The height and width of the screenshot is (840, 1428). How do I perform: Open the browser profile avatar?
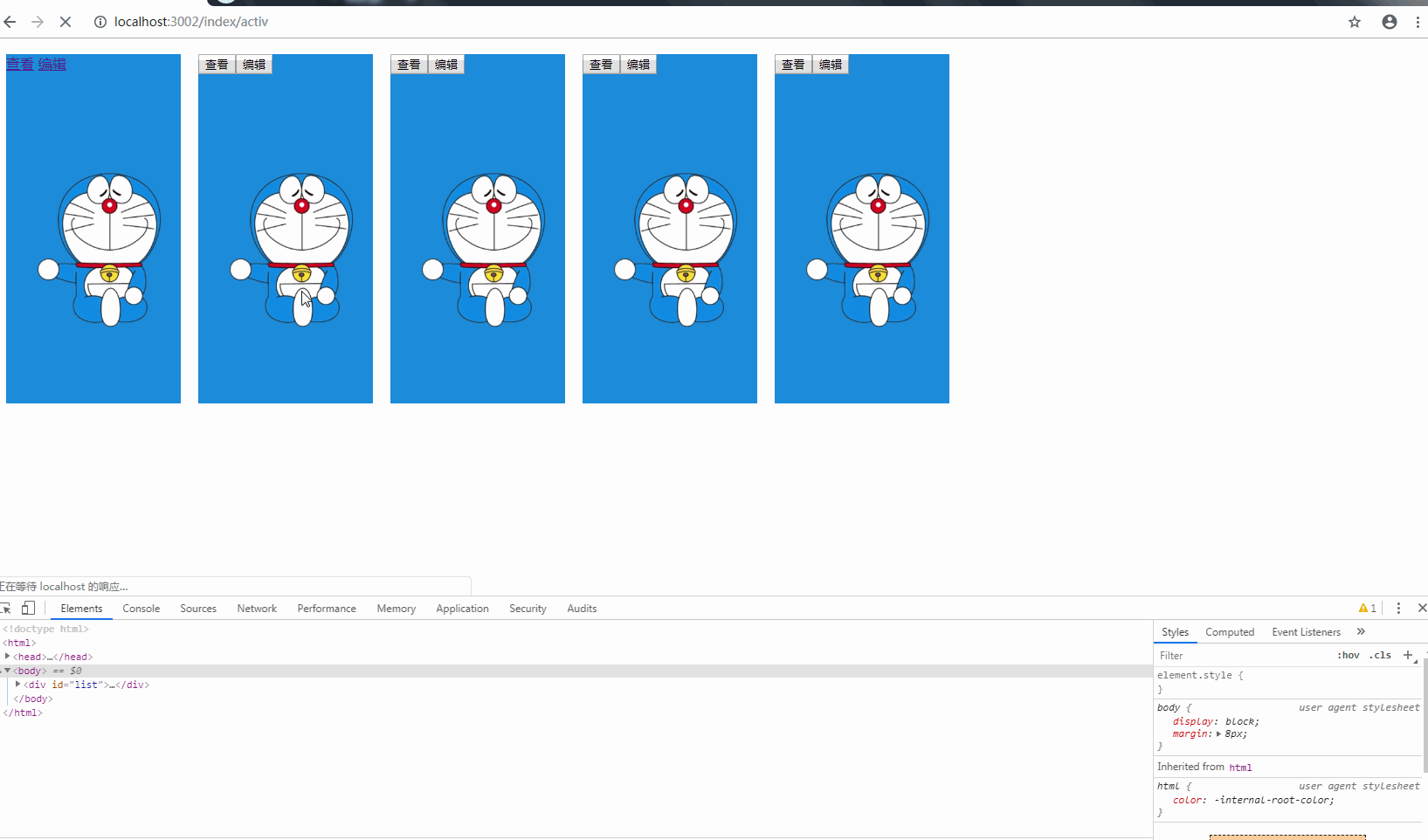click(x=1390, y=22)
